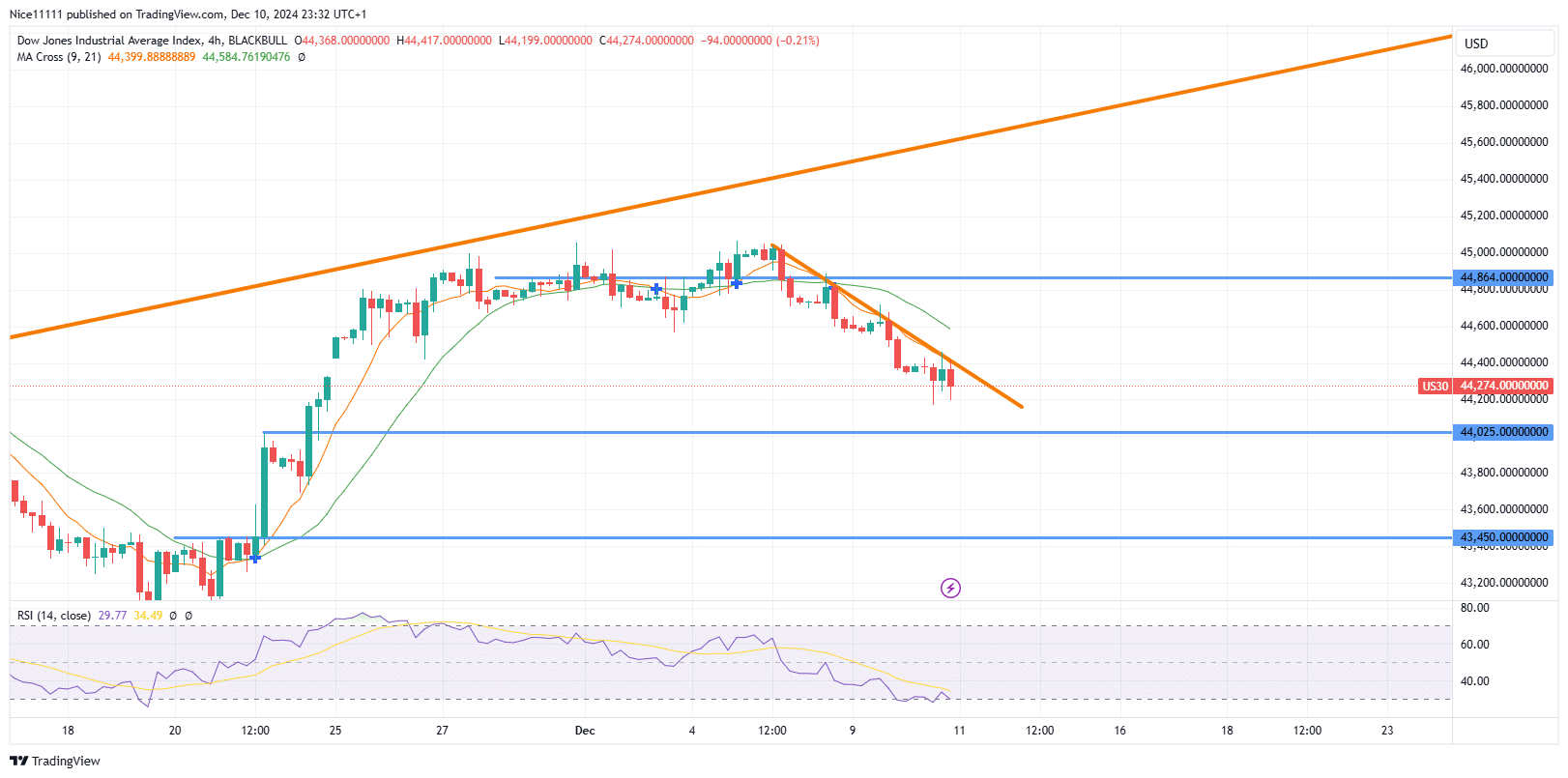Viewport: 1568px width, 778px height.
Task: Click the 23 date label on time axis
Action: (1387, 731)
